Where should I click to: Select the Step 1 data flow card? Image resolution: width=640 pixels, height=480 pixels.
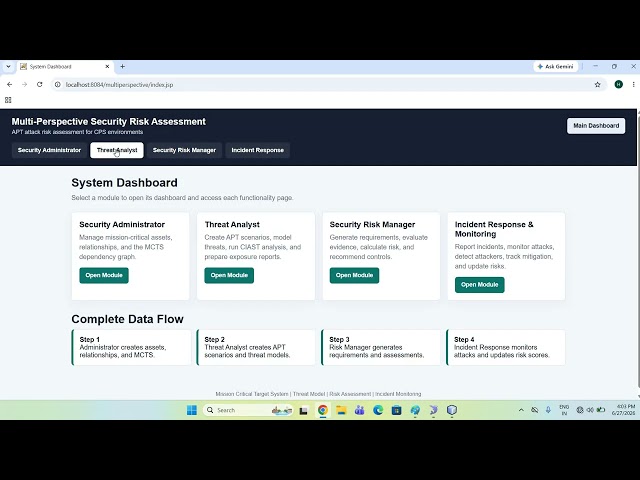131,347
